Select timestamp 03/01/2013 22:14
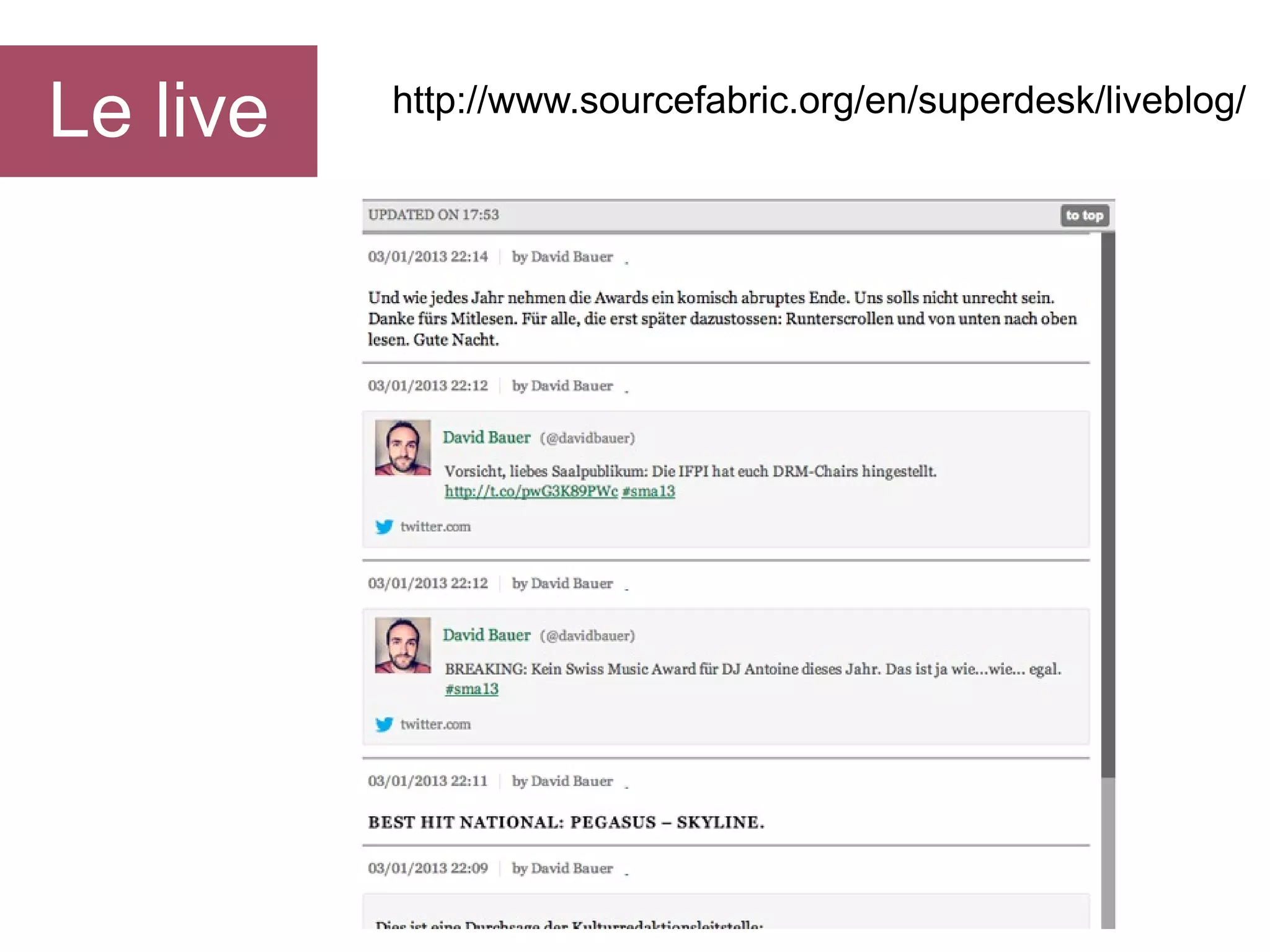Image resolution: width=1270 pixels, height=952 pixels. click(428, 257)
